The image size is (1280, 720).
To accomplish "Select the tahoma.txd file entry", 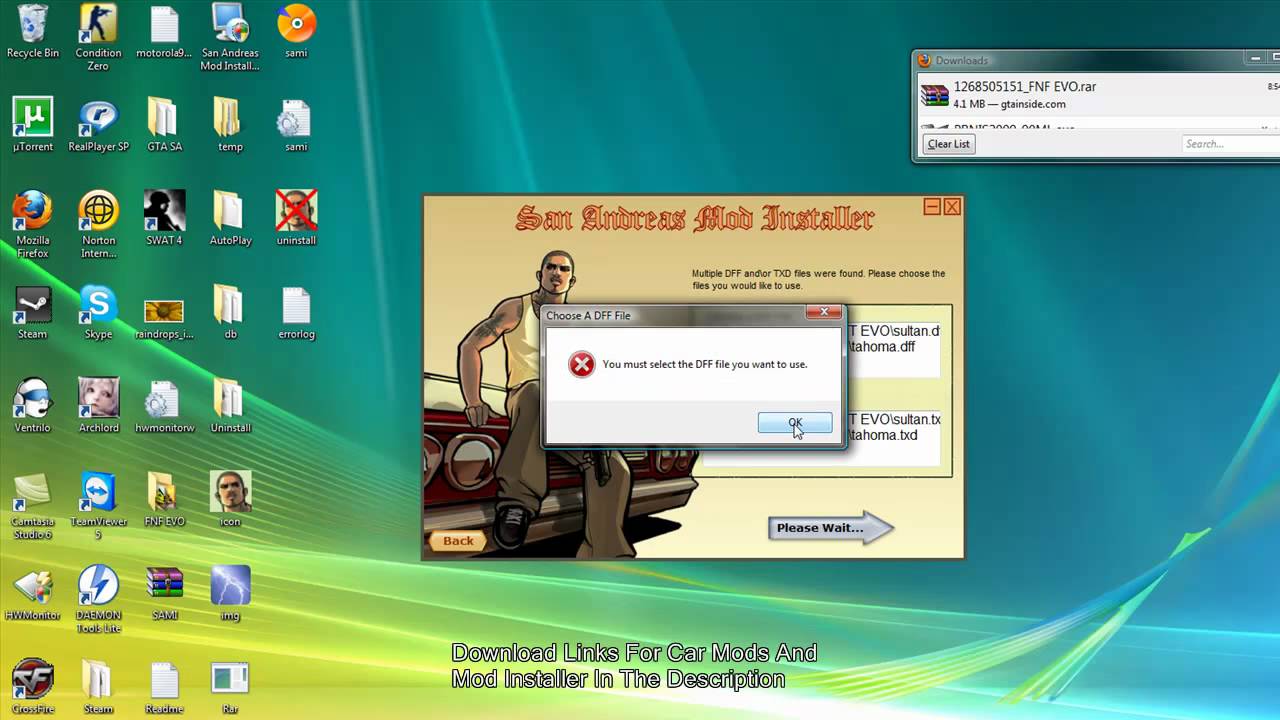I will click(882, 435).
